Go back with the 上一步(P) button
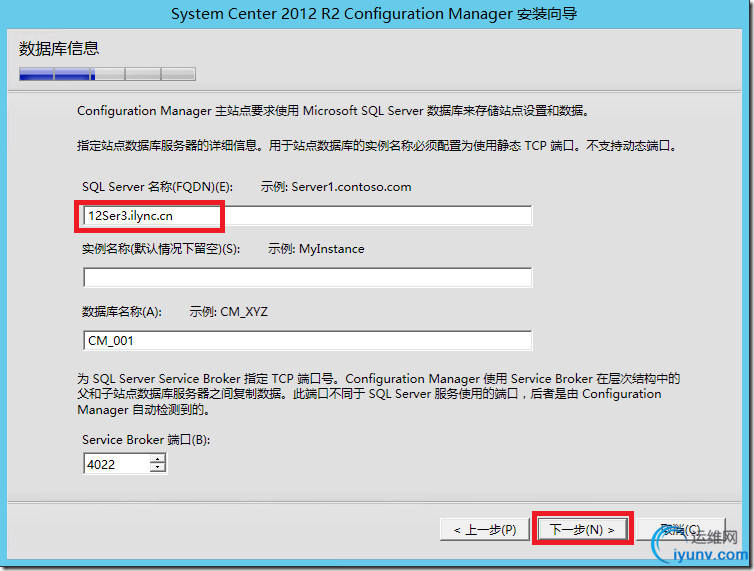The width and height of the screenshot is (754, 571). 485,530
